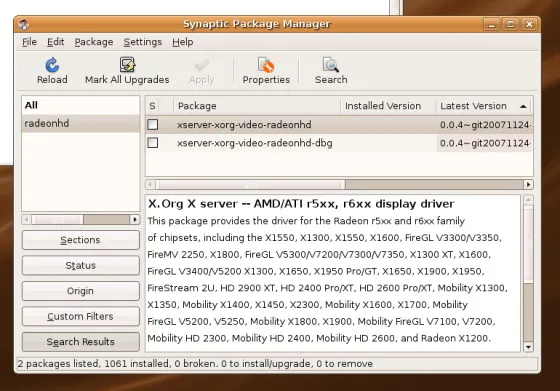The height and width of the screenshot is (391, 560).
Task: Click the description pane down scroll arrow
Action: click(529, 347)
